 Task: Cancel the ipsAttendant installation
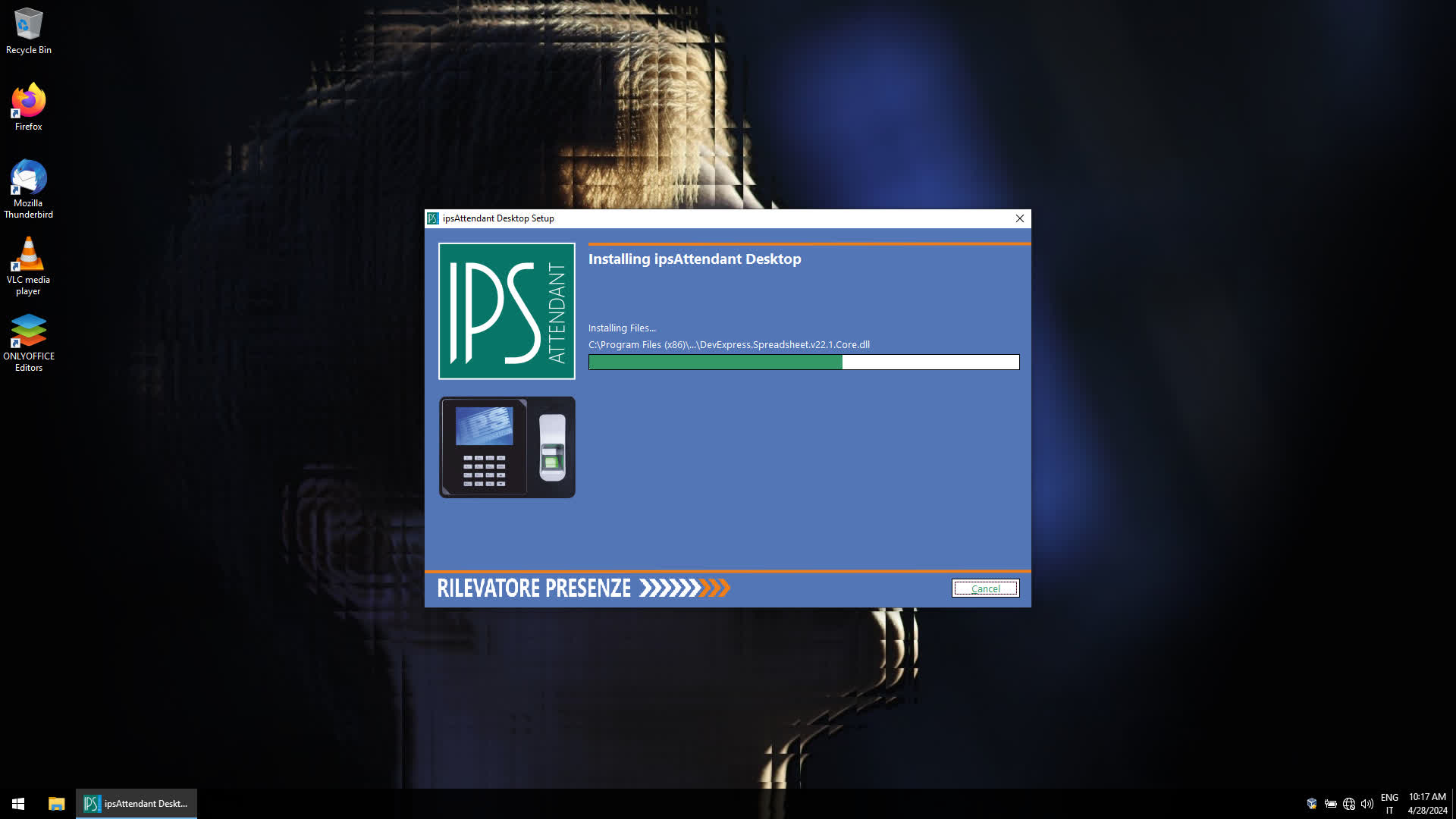[x=985, y=588]
